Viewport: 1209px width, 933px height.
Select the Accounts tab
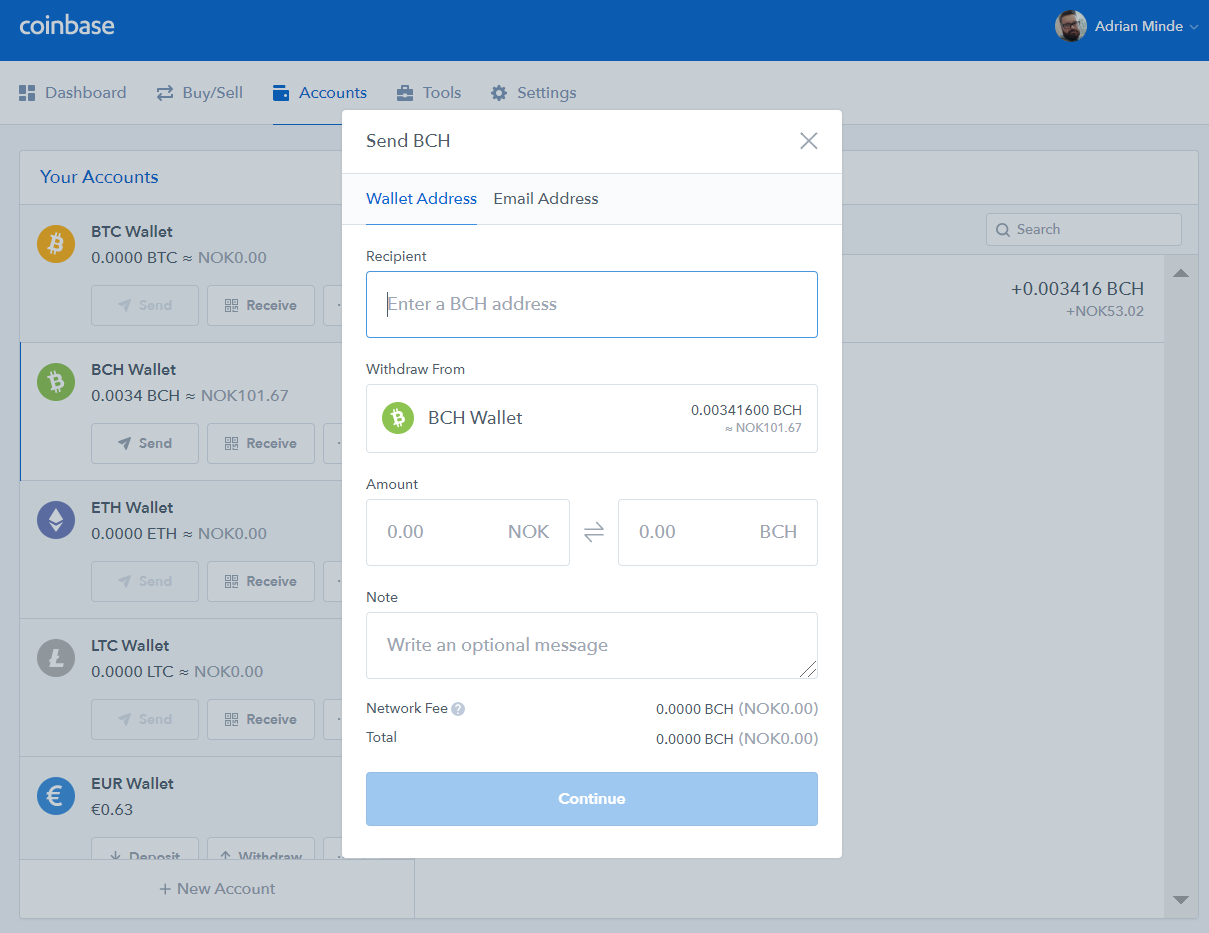[320, 92]
